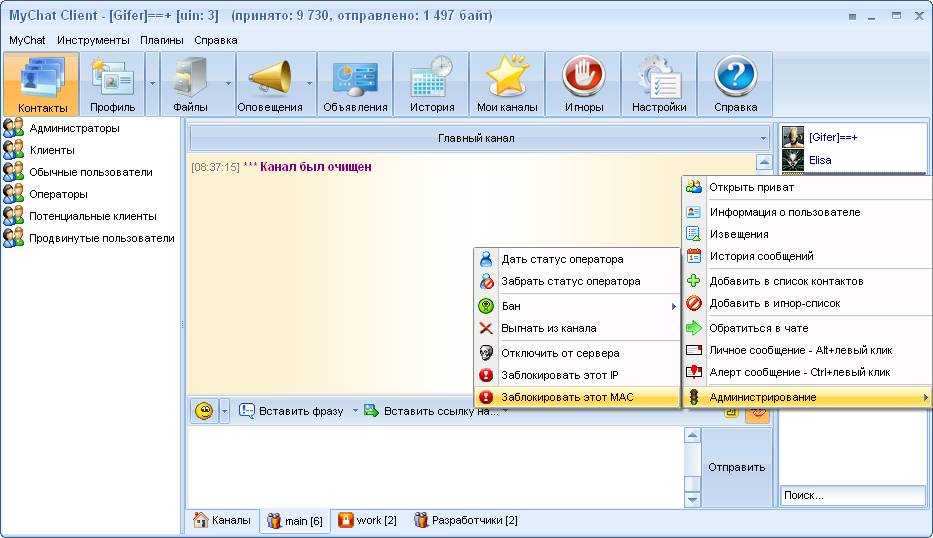
Task: Choose Информация о пользователе
Action: coord(807,212)
